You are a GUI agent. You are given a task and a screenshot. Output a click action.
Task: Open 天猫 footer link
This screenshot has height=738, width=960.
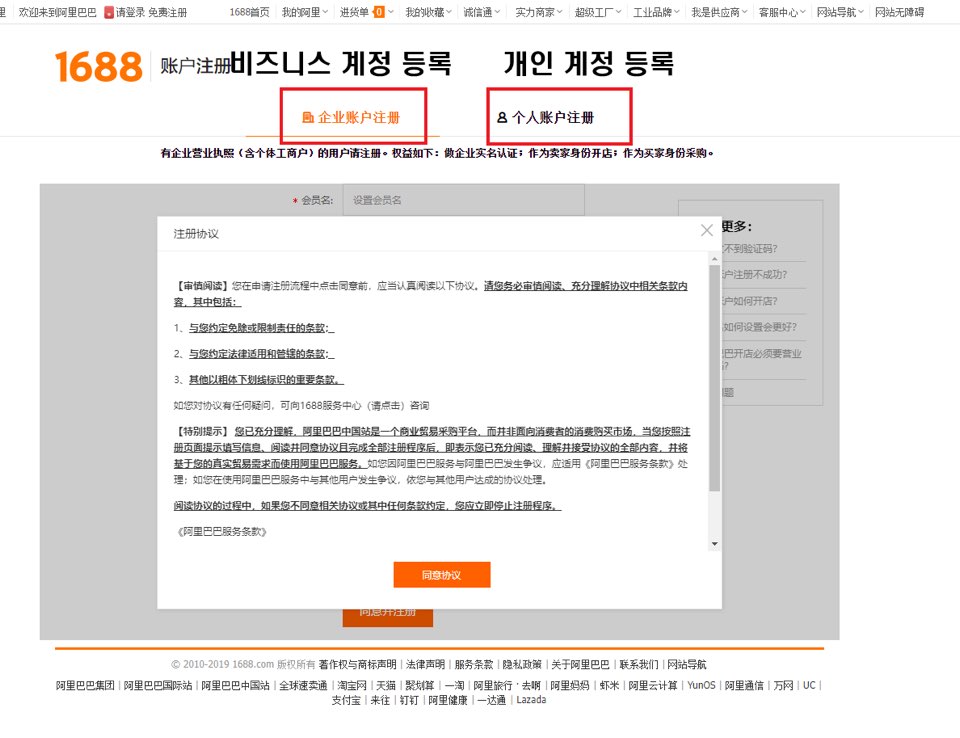386,685
